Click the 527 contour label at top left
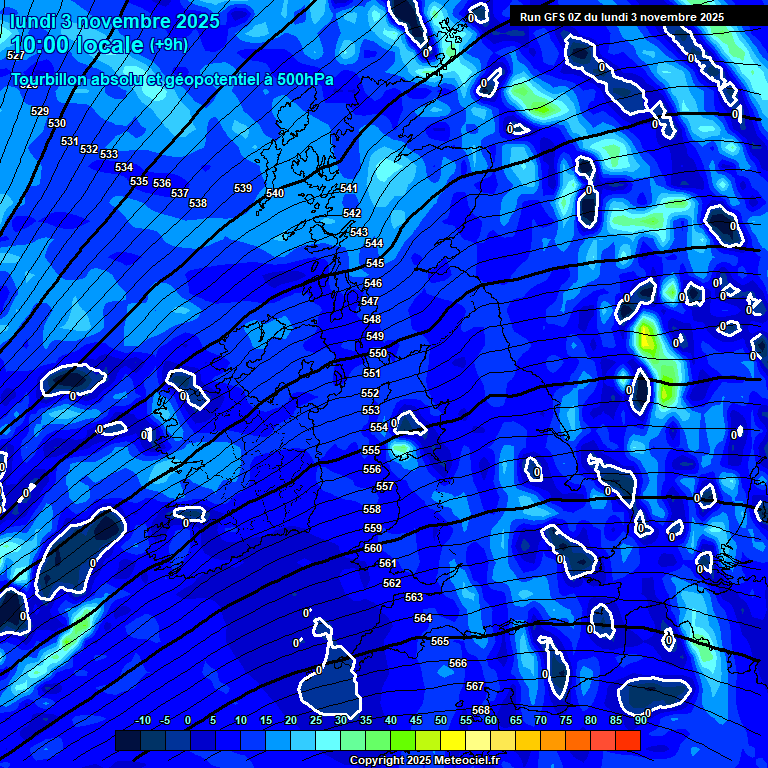Image resolution: width=768 pixels, height=768 pixels. pos(15,56)
